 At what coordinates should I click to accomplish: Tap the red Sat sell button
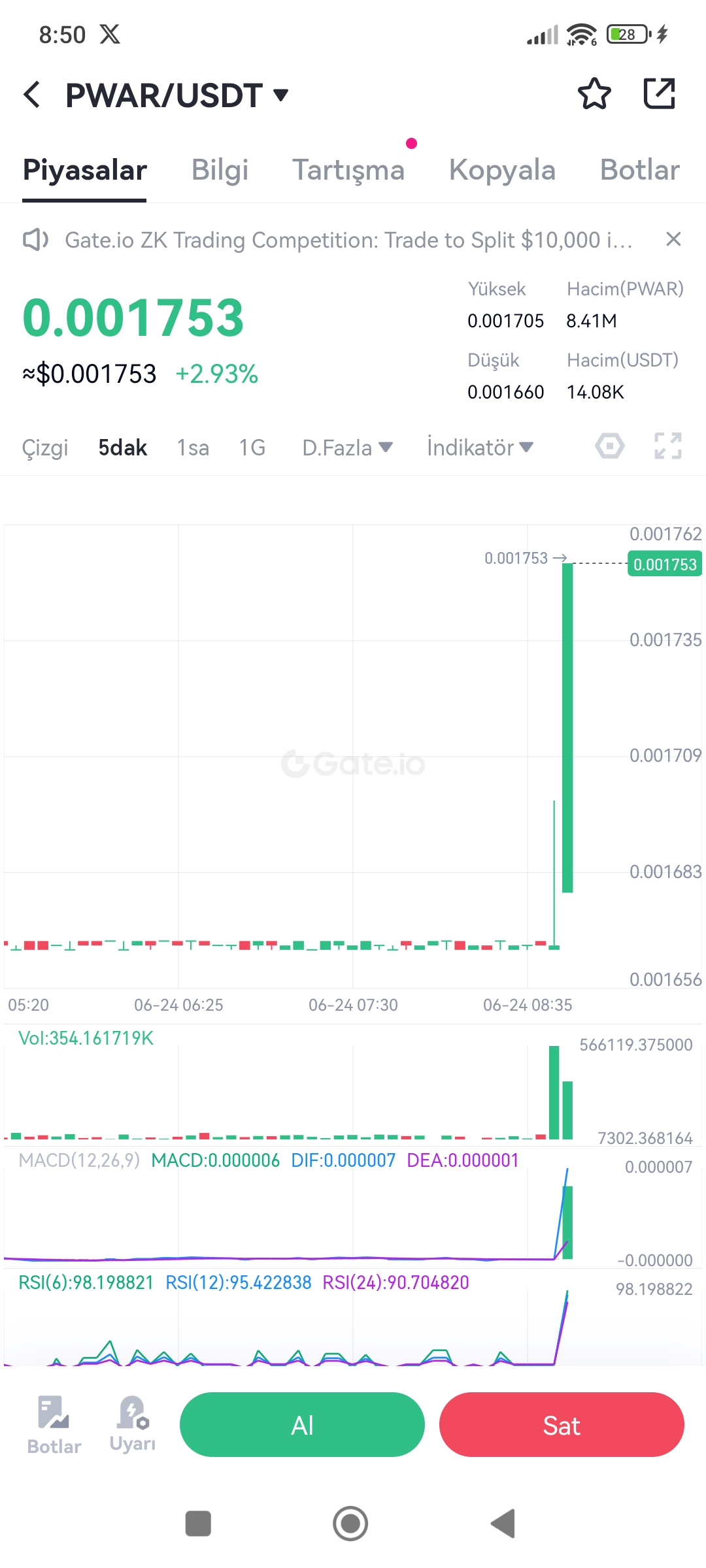click(x=562, y=1424)
